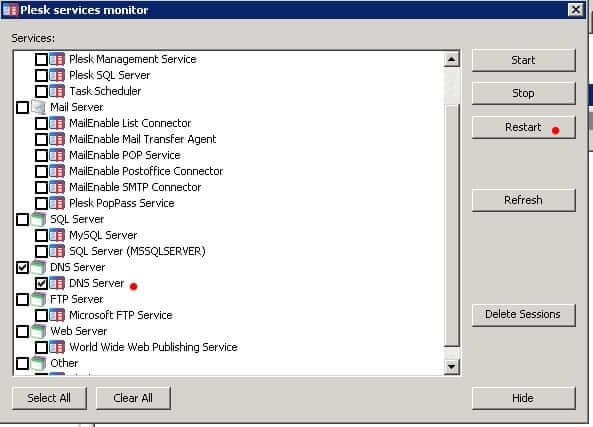Screen dimensions: 593x427
Task: Click the Delete Sessions button
Action: point(523,315)
